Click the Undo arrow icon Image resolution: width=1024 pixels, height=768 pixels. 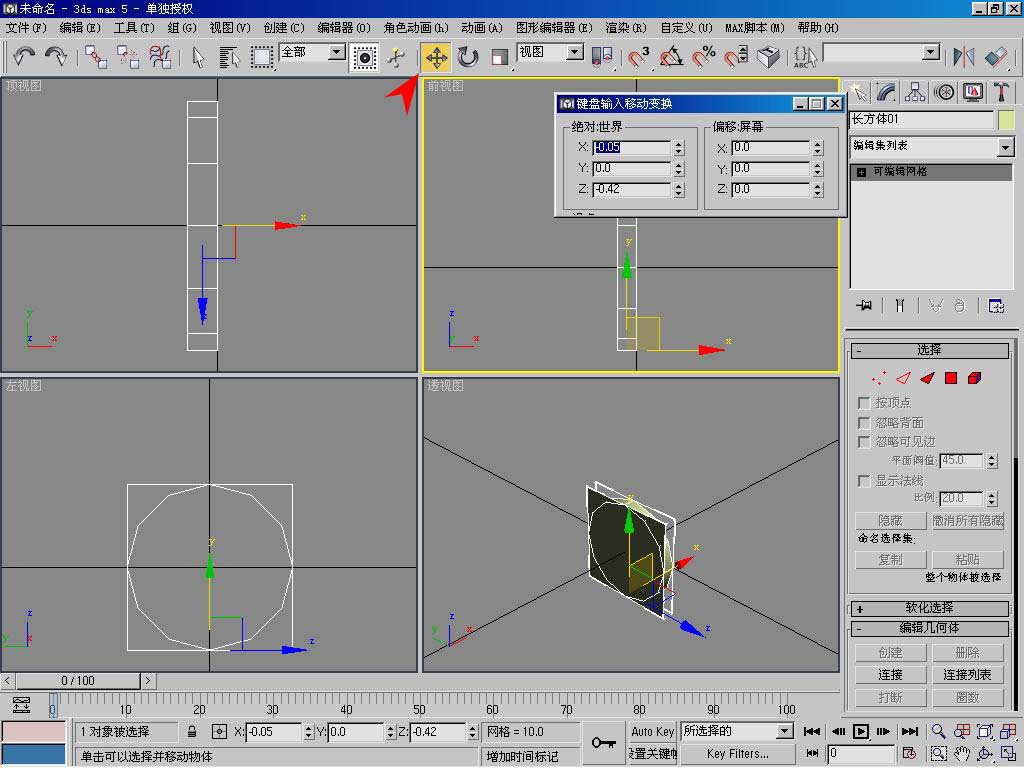click(24, 57)
